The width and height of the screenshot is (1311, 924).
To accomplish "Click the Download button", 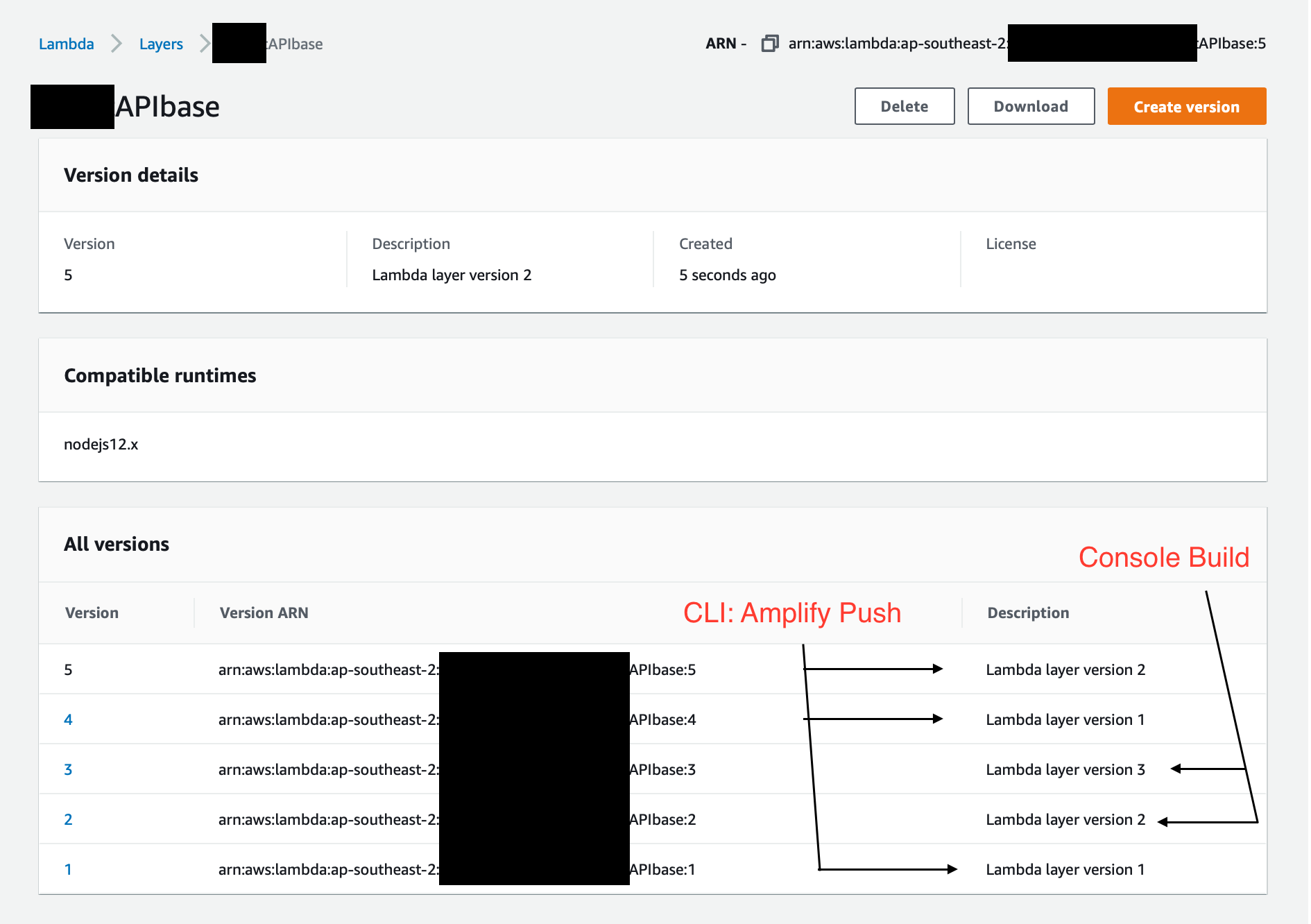I will (1031, 106).
